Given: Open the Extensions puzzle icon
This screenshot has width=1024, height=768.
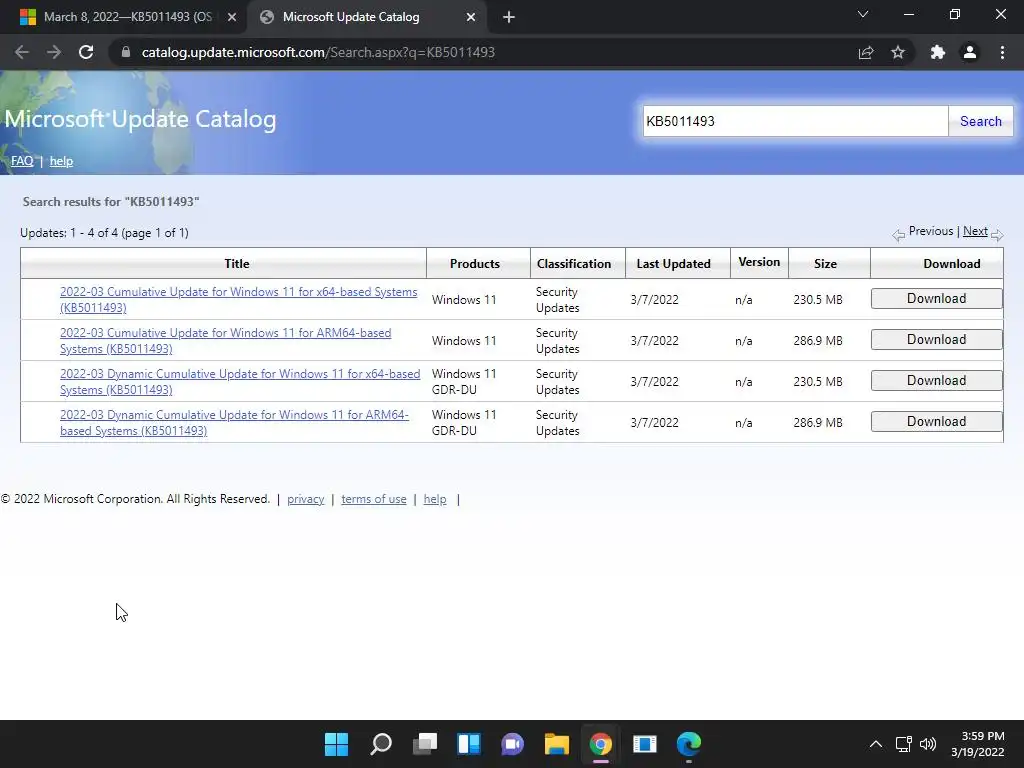Looking at the screenshot, I should click(x=938, y=52).
